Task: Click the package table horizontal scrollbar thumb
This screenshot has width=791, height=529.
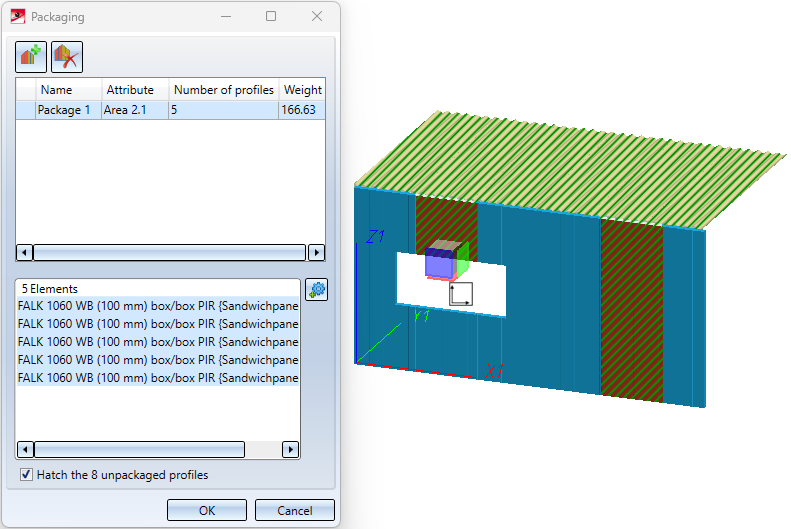Action: 170,252
